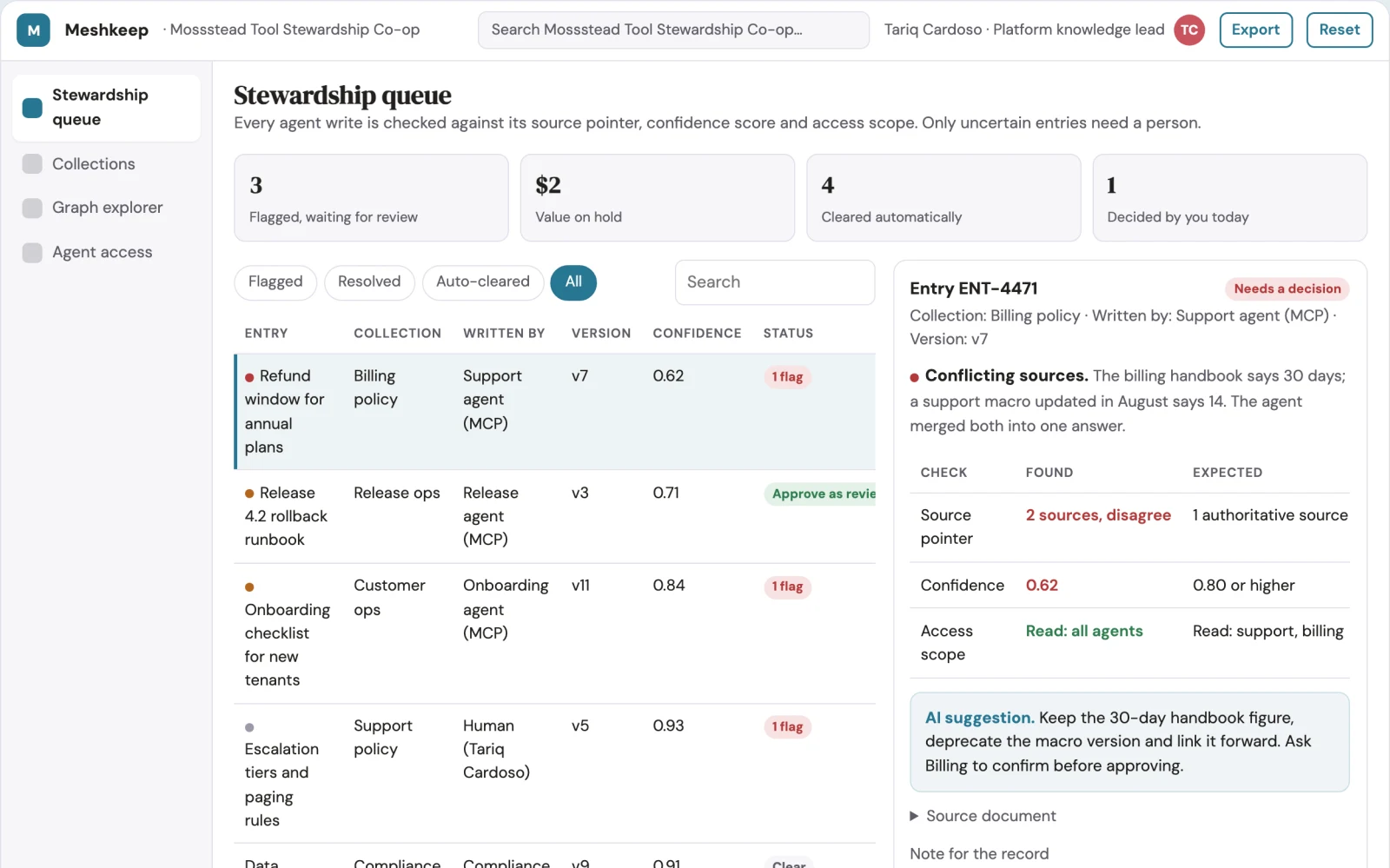This screenshot has width=1390, height=868.
Task: Click the Agent access sidebar icon
Action: (x=32, y=252)
